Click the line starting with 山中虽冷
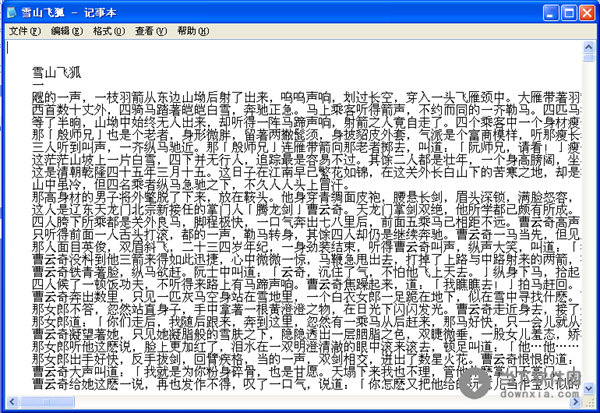The height and width of the screenshot is (413, 600). click(191, 185)
